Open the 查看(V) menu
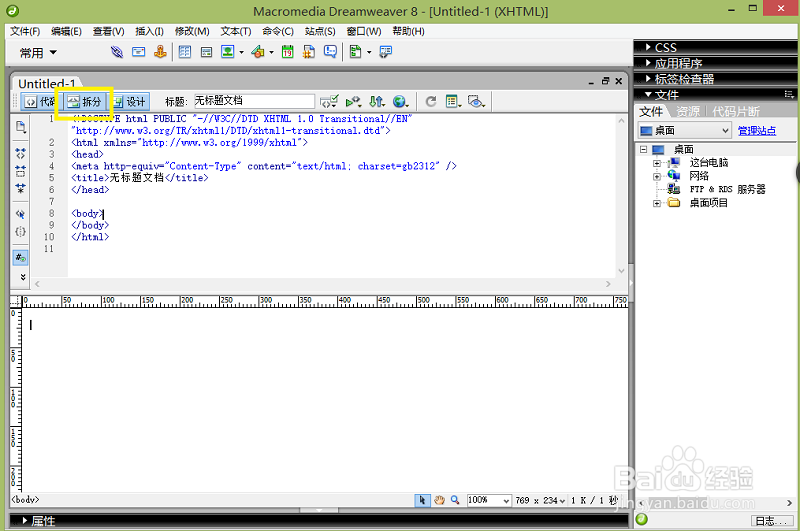The width and height of the screenshot is (800, 531). [x=109, y=31]
